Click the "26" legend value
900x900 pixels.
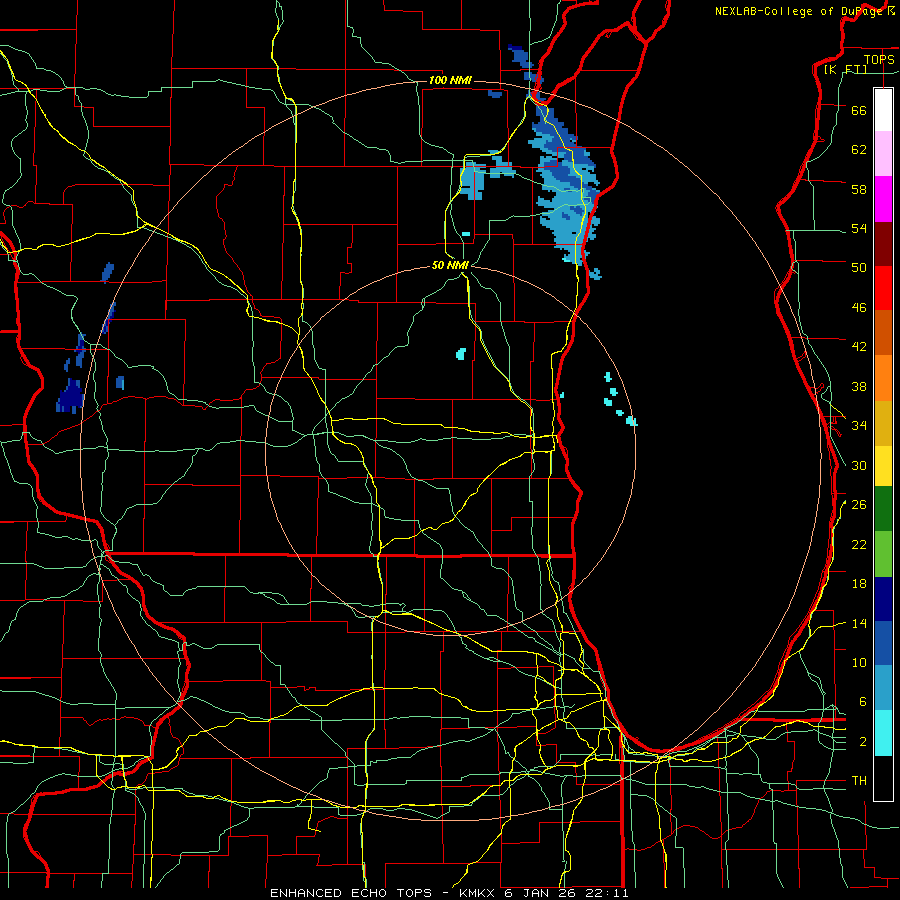point(859,505)
